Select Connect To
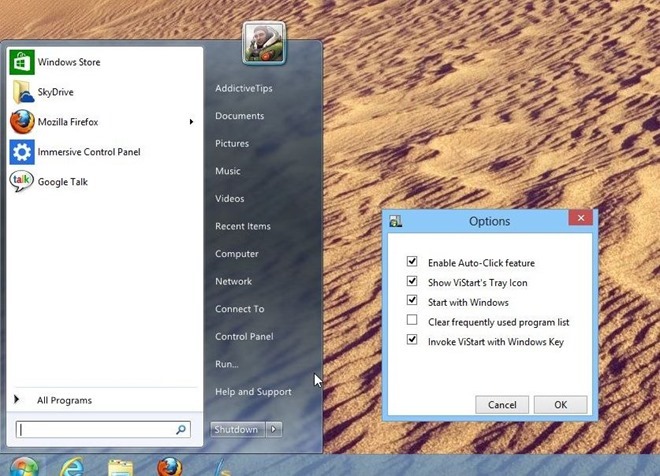Viewport: 660px width, 476px height. click(240, 309)
